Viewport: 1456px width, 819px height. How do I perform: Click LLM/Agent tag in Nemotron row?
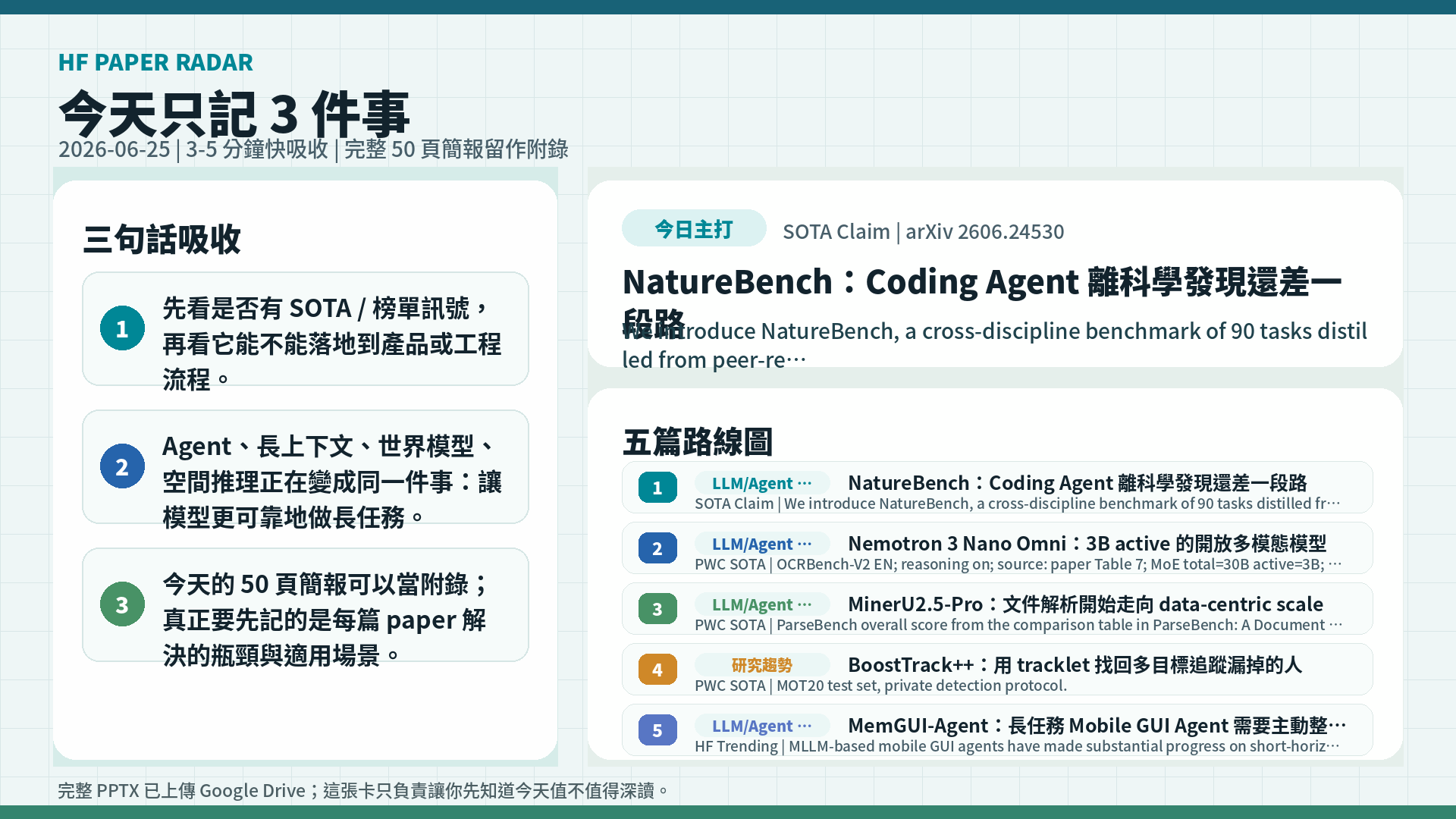762,544
